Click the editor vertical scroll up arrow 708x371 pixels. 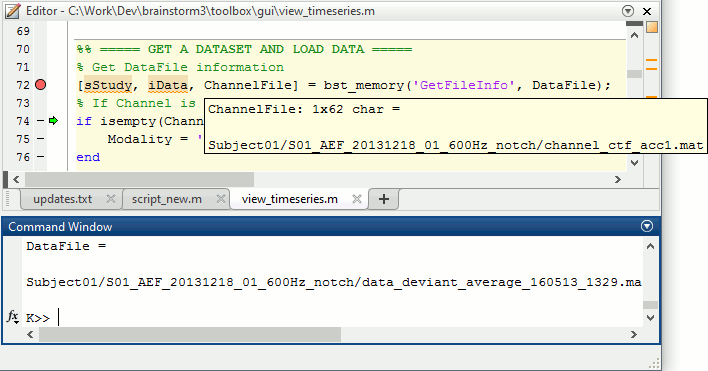[634, 35]
